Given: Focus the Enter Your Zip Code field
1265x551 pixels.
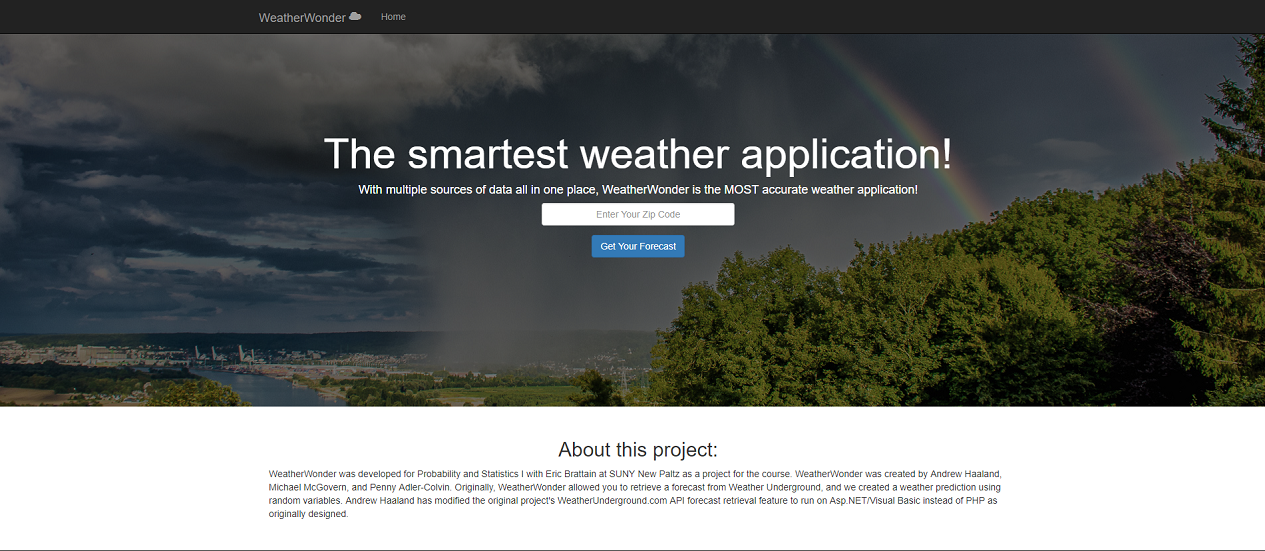Looking at the screenshot, I should (638, 215).
